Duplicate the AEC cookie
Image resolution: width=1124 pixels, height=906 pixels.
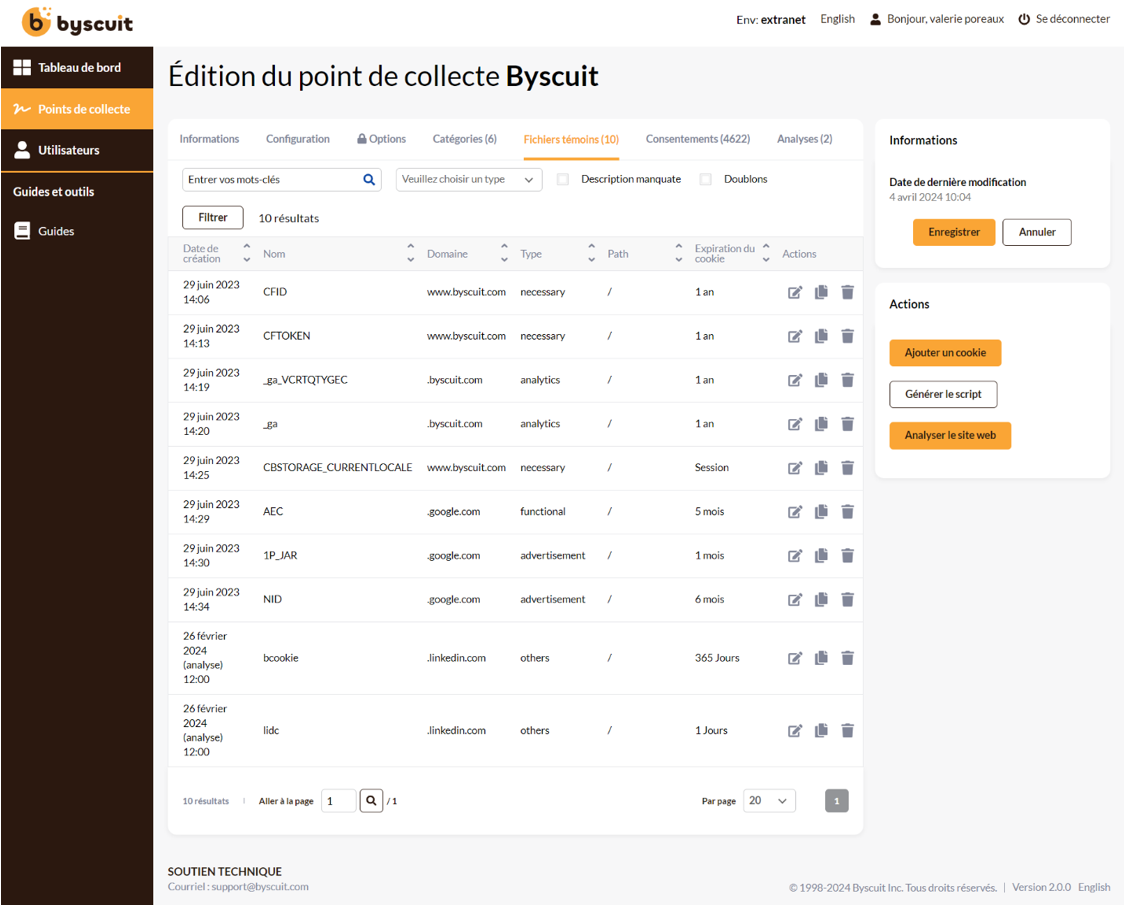click(x=821, y=511)
